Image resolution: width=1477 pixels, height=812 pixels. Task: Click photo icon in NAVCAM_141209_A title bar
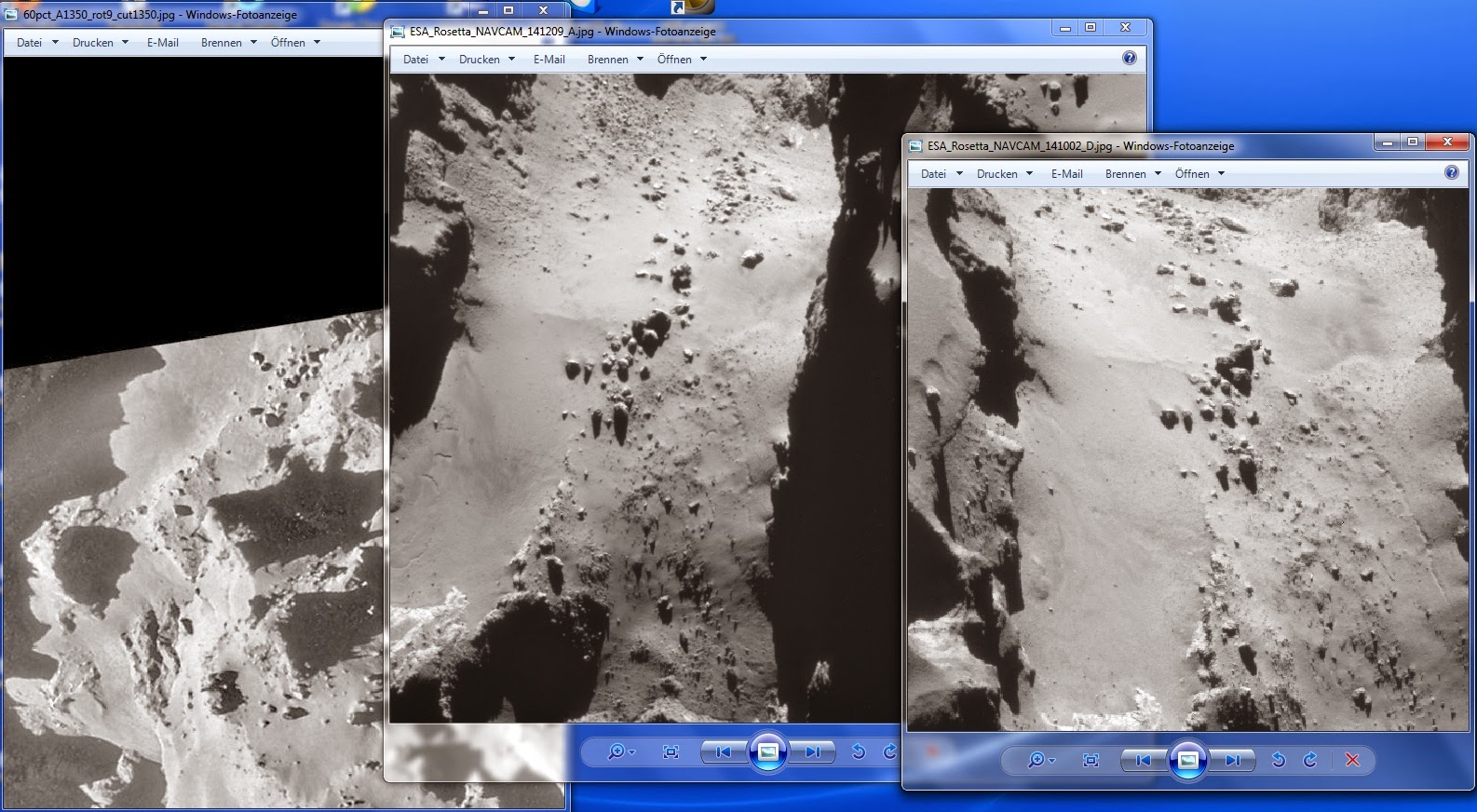[x=399, y=31]
